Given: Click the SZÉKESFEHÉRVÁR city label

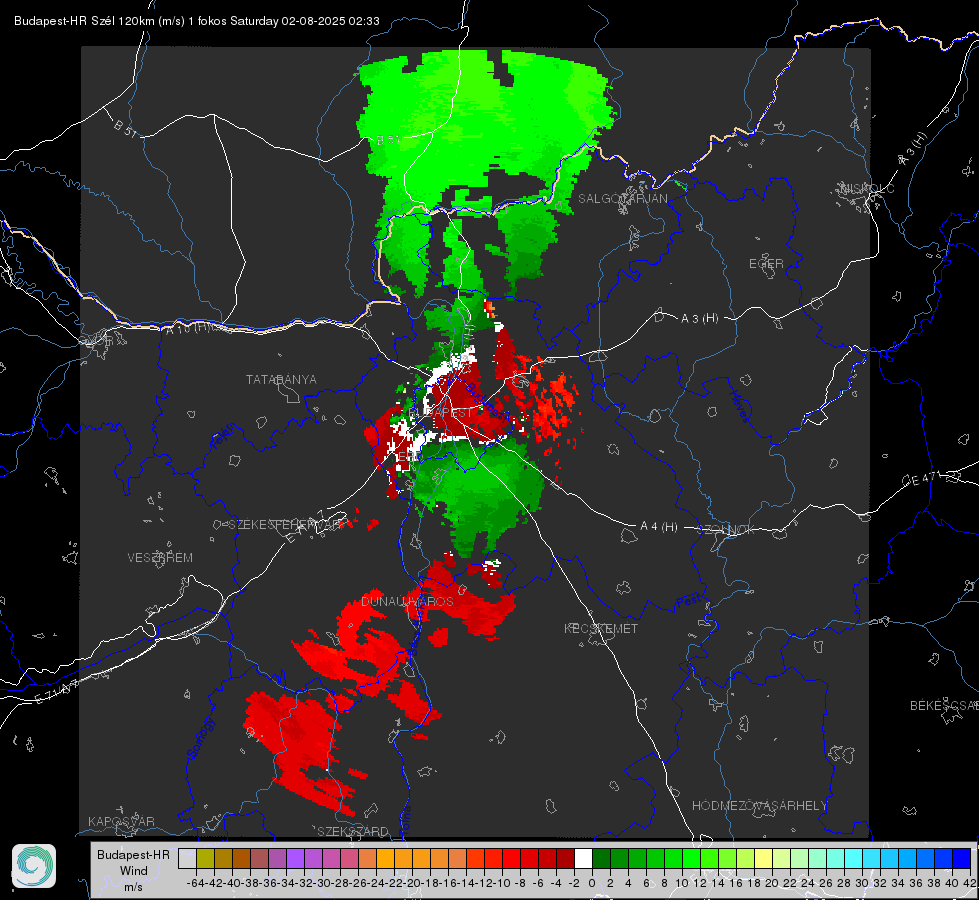Looking at the screenshot, I should click(284, 524).
